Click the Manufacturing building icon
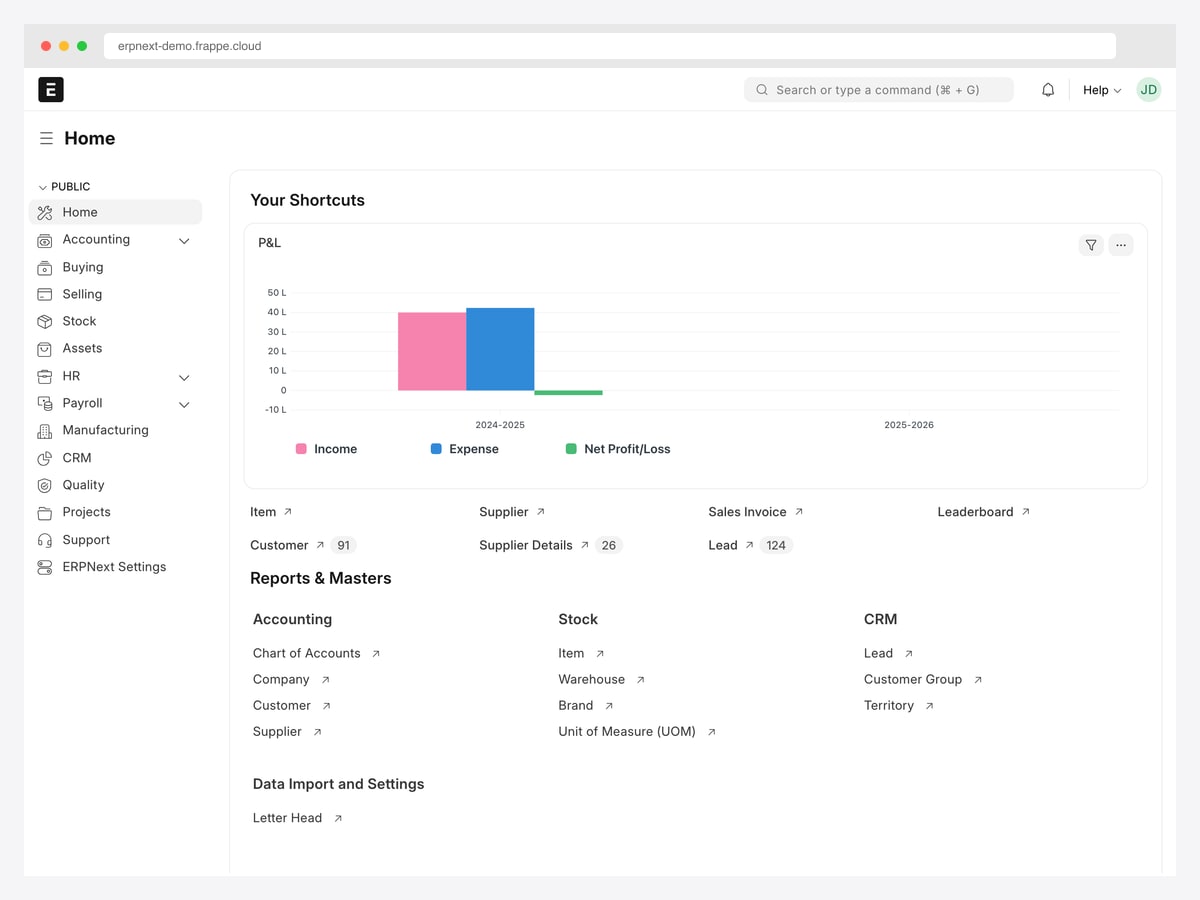The image size is (1200, 900). [x=44, y=431]
